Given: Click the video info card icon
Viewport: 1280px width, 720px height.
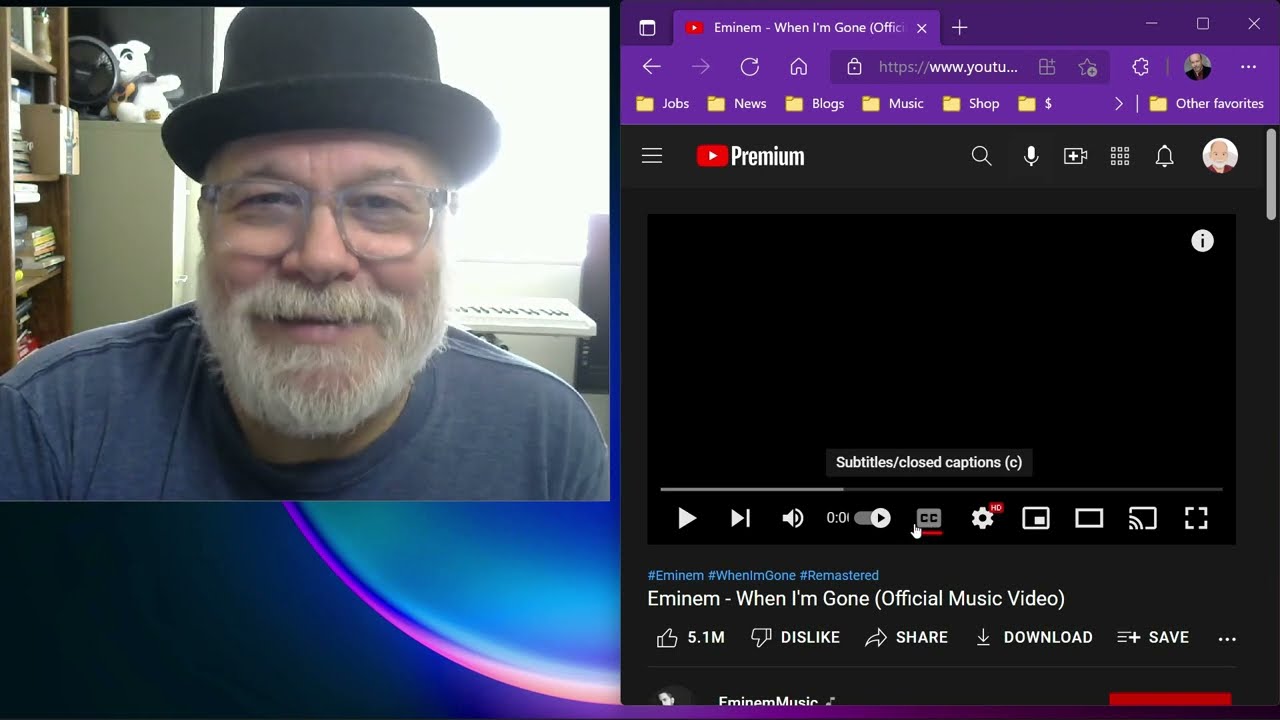Looking at the screenshot, I should pyautogui.click(x=1202, y=241).
